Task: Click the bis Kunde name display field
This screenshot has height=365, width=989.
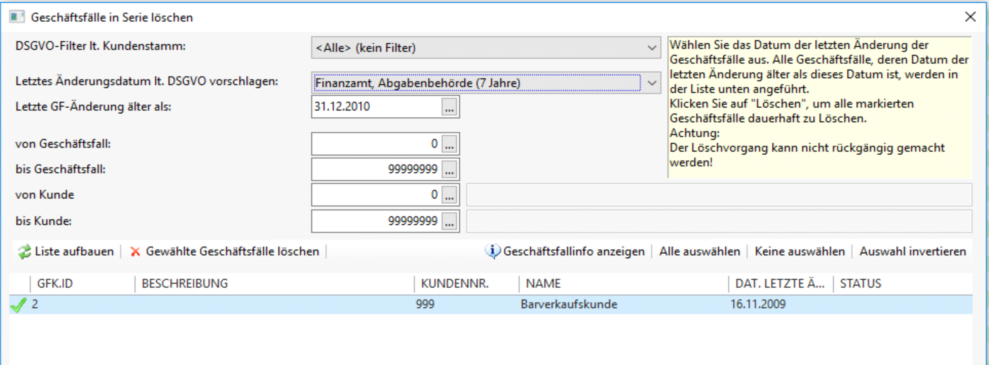Action: tap(719, 221)
